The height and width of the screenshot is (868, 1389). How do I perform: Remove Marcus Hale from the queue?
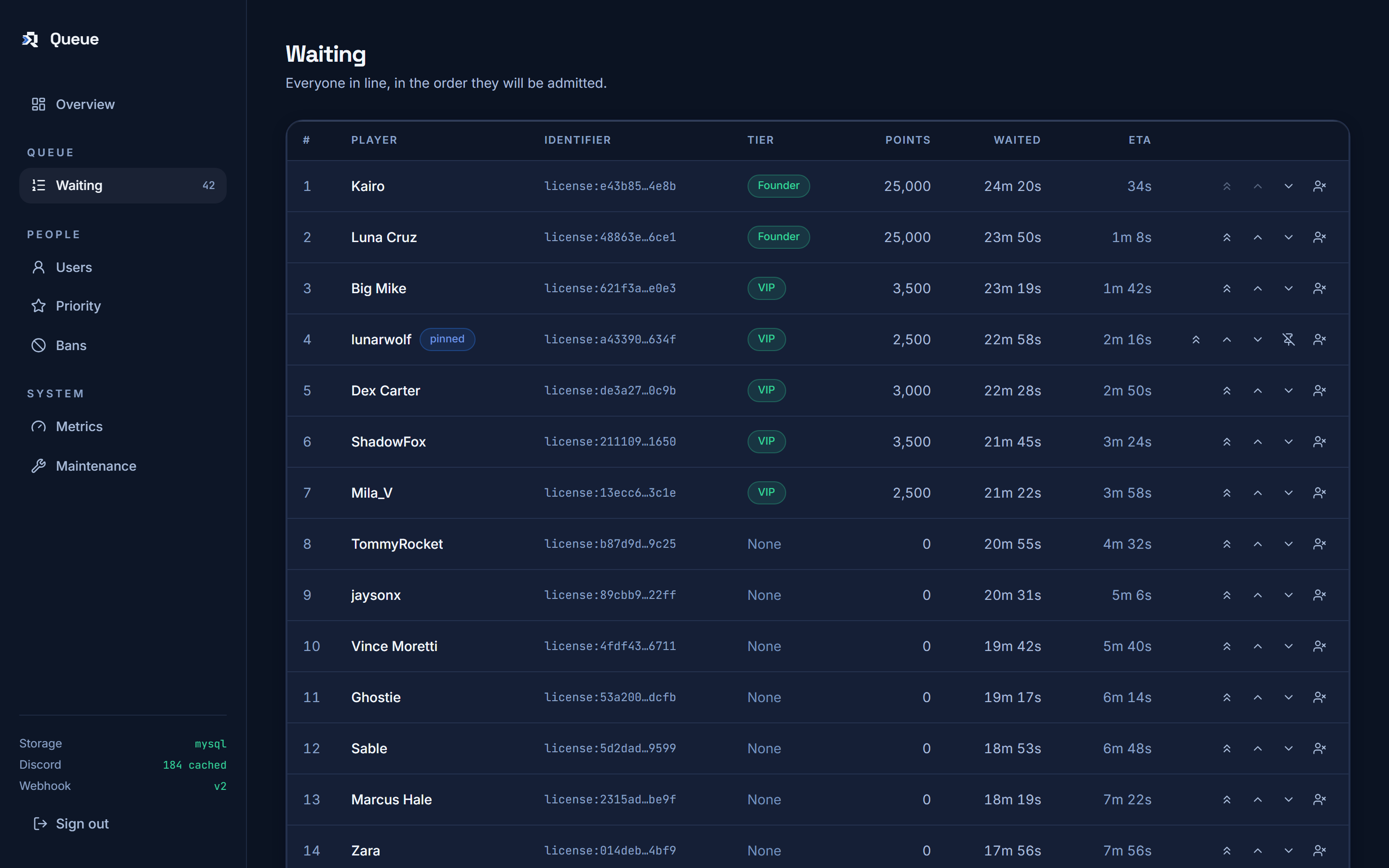point(1320,799)
